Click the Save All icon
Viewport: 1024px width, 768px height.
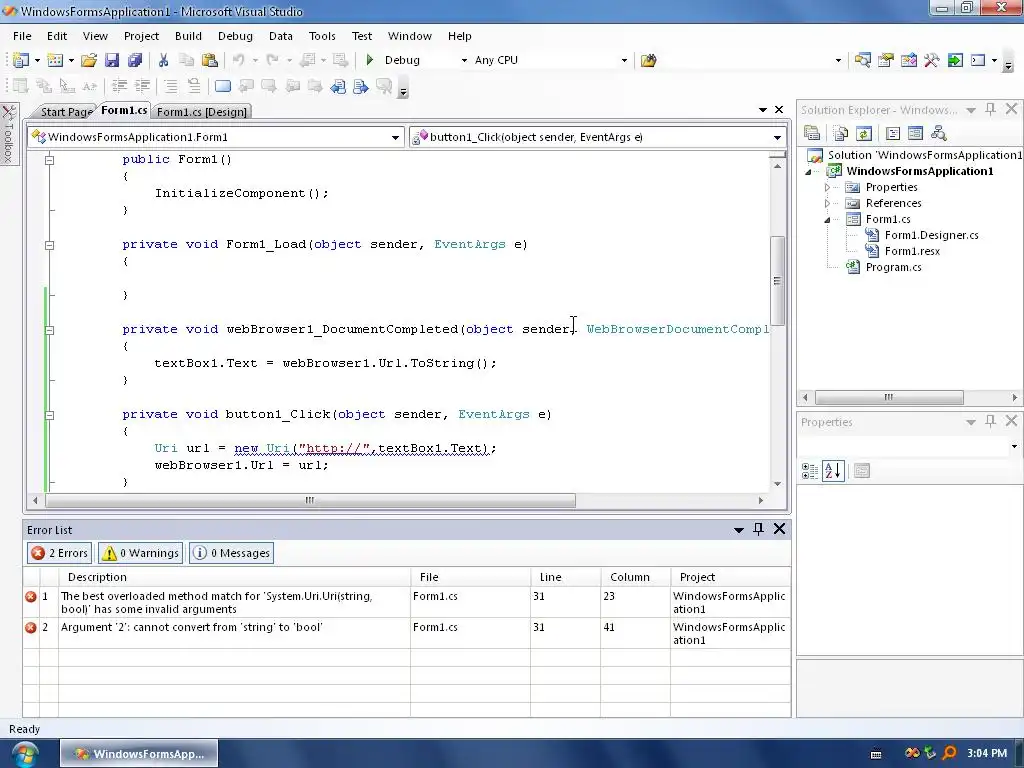[x=135, y=60]
